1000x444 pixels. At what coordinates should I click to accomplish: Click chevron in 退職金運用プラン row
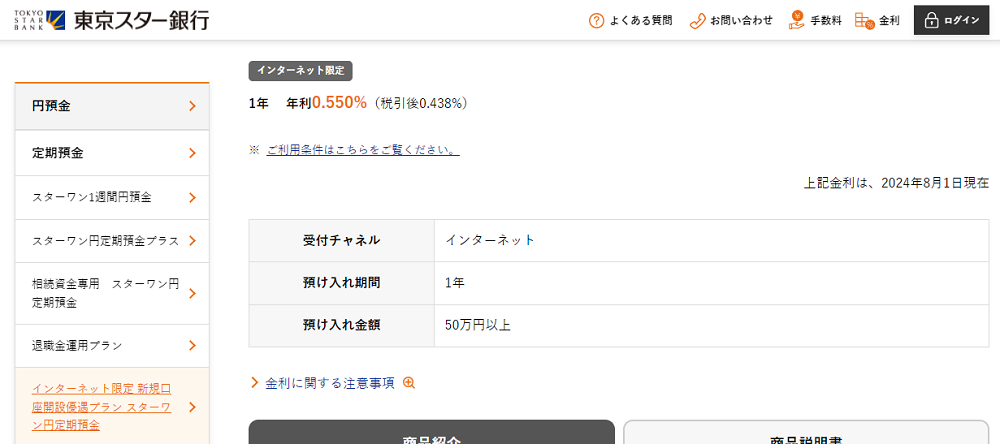point(193,346)
